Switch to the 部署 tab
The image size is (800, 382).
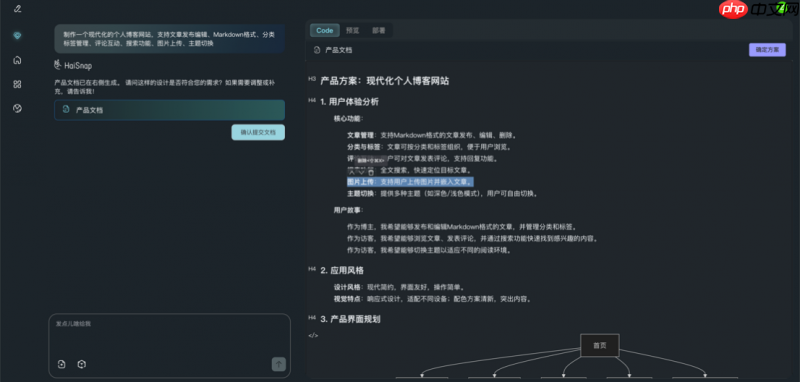pyautogui.click(x=379, y=31)
